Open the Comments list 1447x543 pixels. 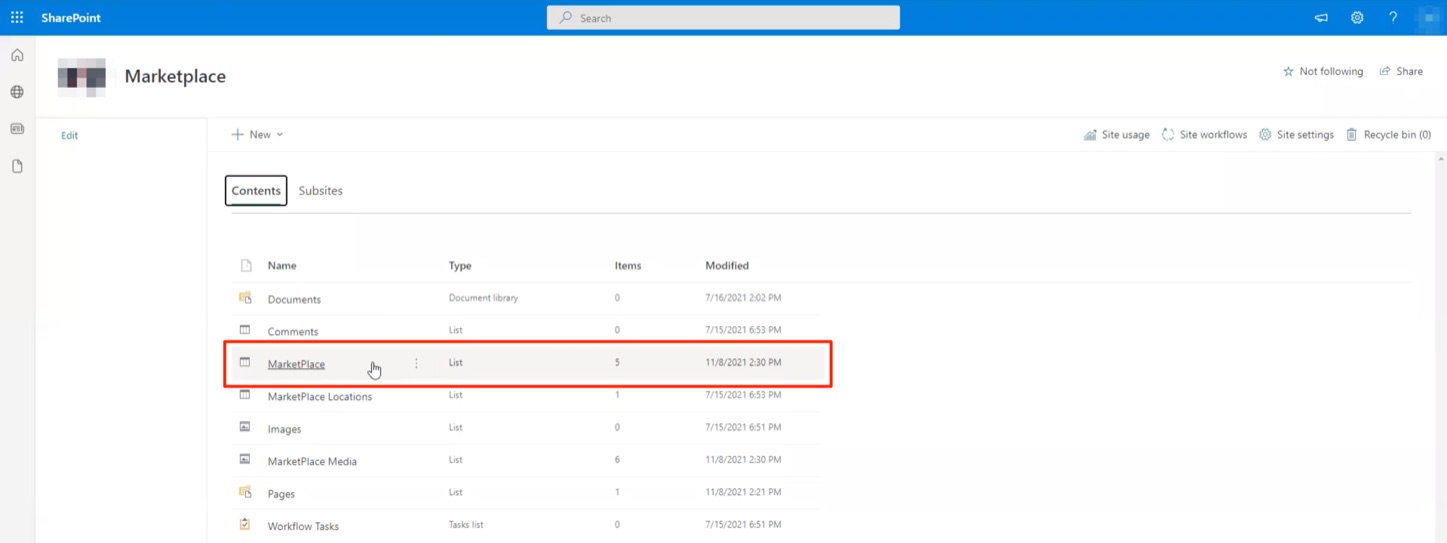[x=293, y=331]
